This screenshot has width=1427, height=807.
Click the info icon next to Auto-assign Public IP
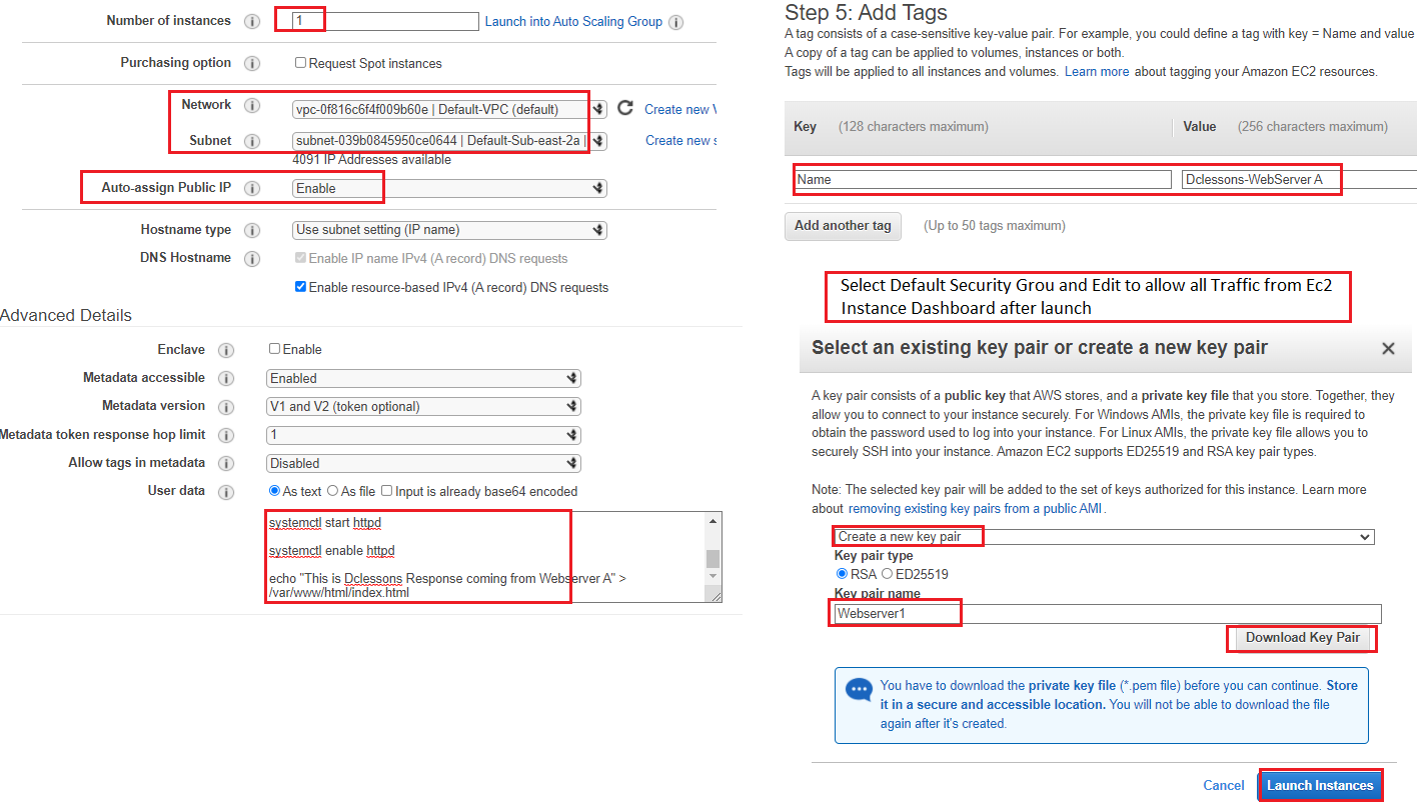(x=252, y=188)
